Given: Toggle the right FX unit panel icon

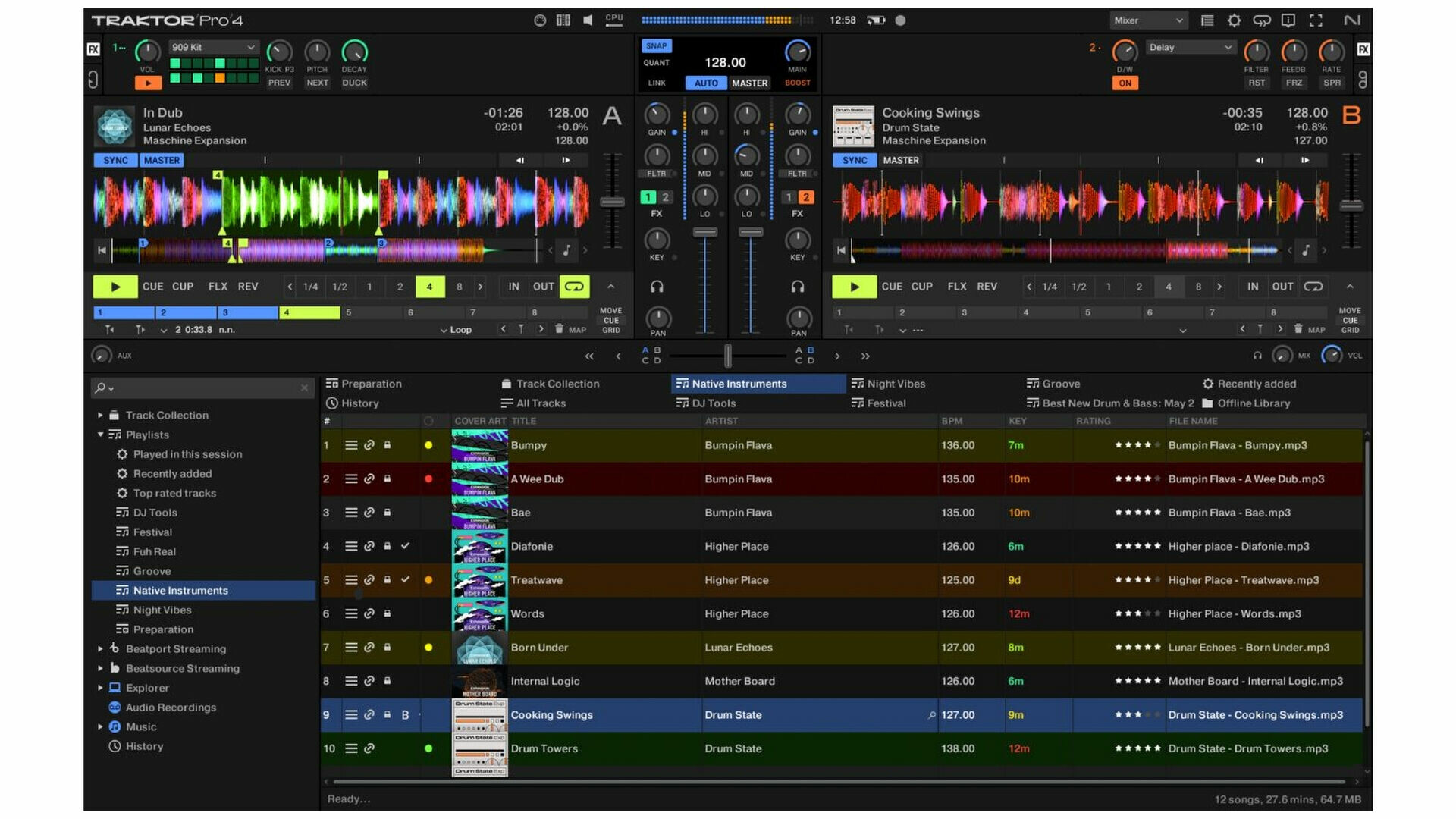Looking at the screenshot, I should (x=1363, y=49).
